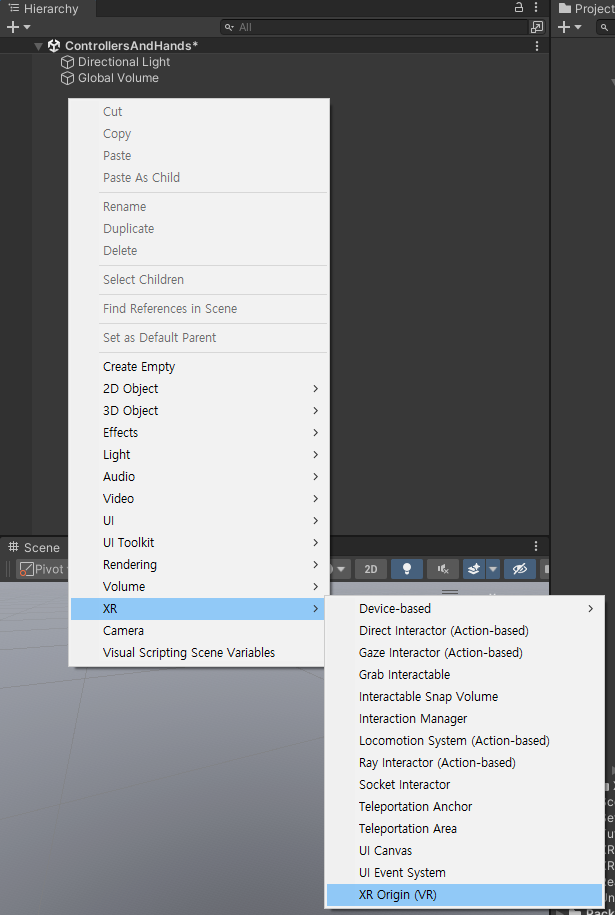The height and width of the screenshot is (915, 615).
Task: Open the Effects submenu
Action: pyautogui.click(x=198, y=432)
